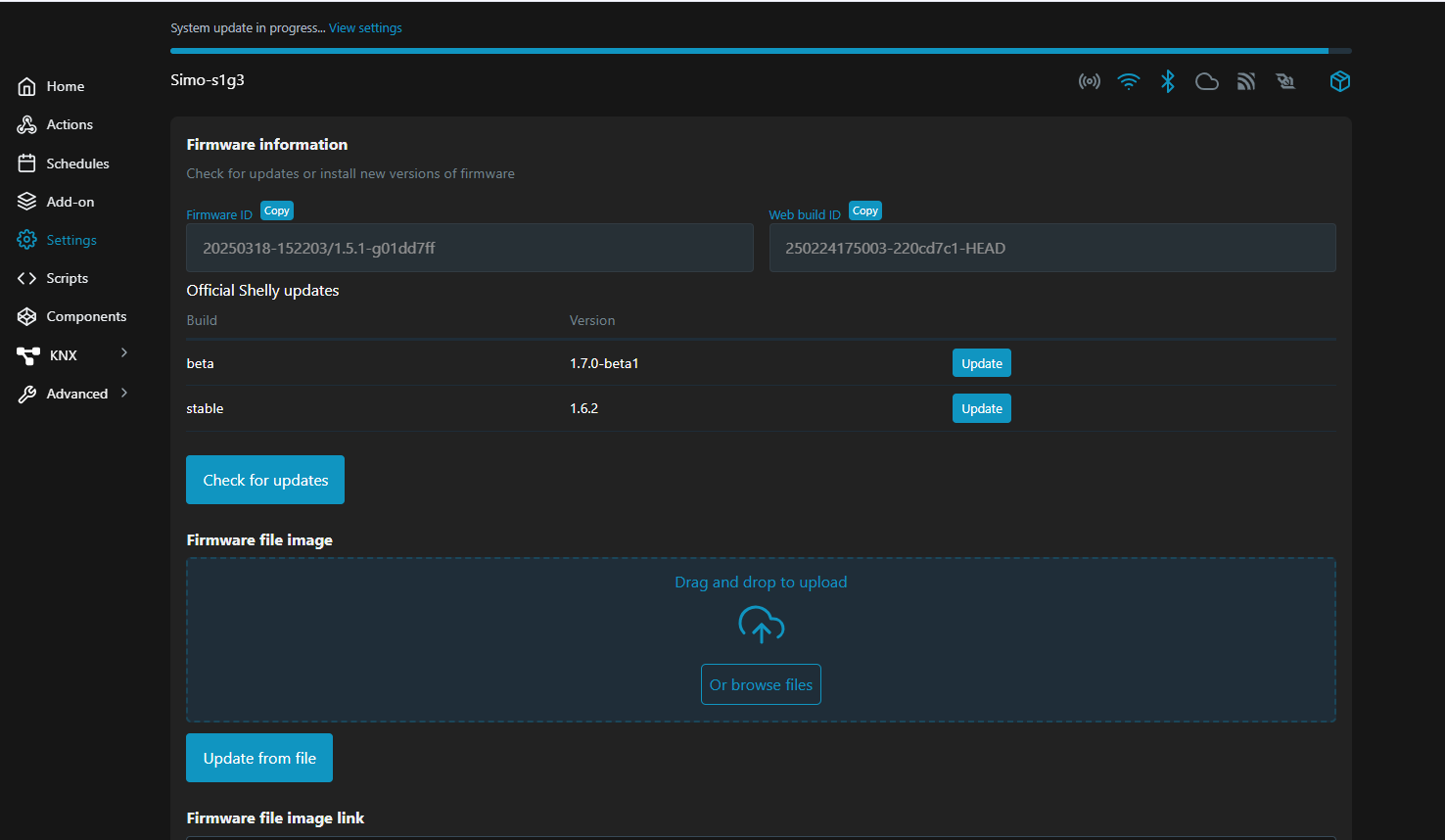This screenshot has height=840, width=1445.
Task: Open View settings link
Action: tap(365, 28)
